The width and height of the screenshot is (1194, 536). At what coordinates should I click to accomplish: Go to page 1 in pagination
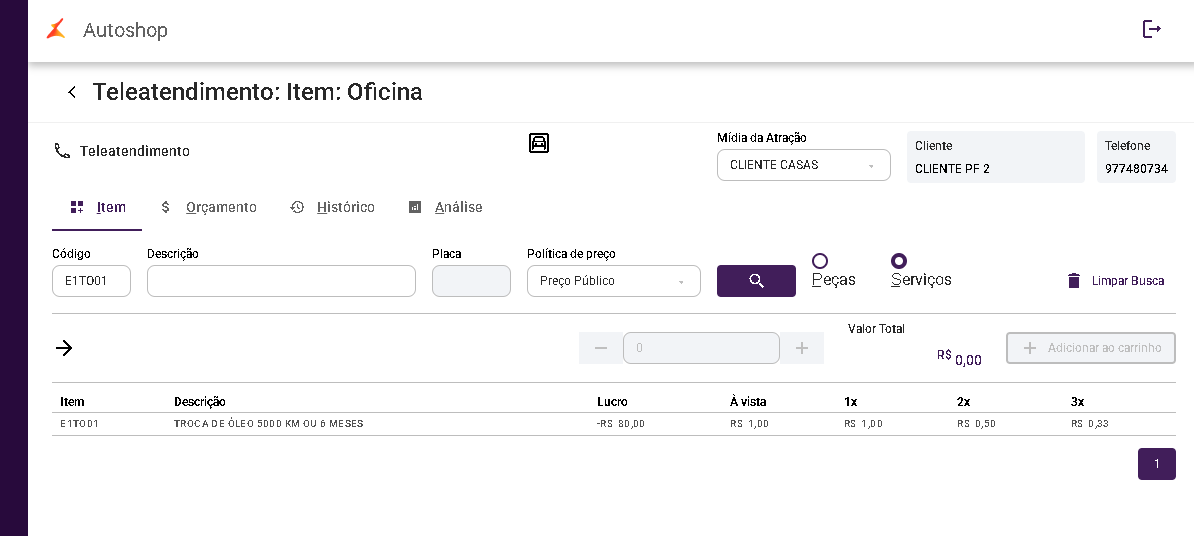[1157, 464]
